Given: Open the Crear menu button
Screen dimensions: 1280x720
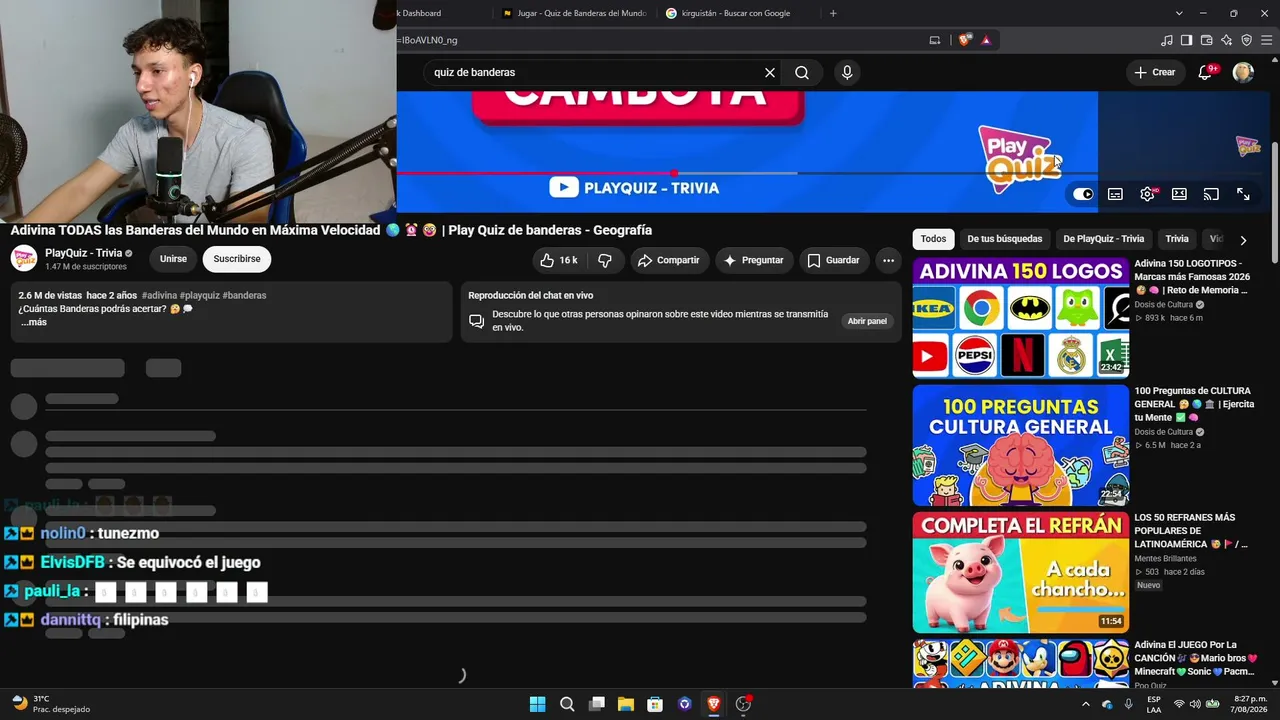Looking at the screenshot, I should [x=1155, y=72].
